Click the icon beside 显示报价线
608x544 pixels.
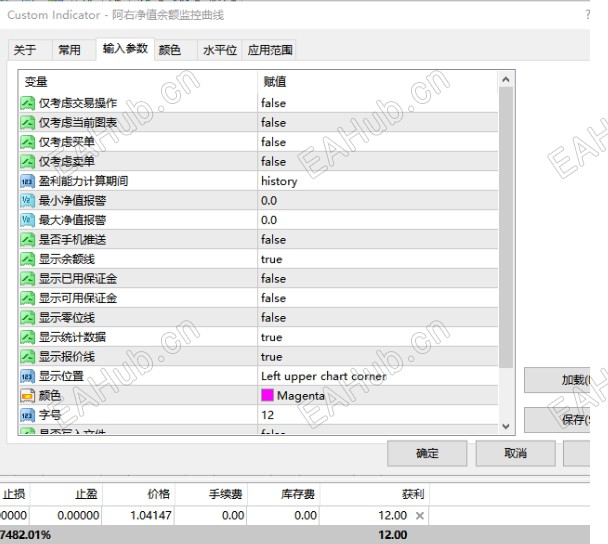(x=28, y=357)
